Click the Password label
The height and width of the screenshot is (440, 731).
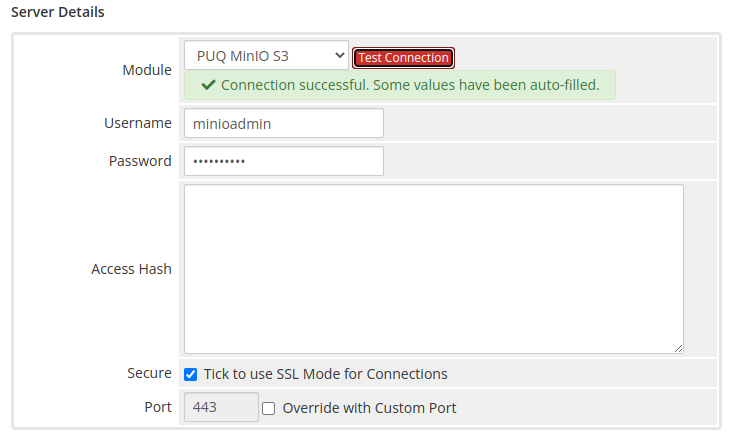(140, 161)
